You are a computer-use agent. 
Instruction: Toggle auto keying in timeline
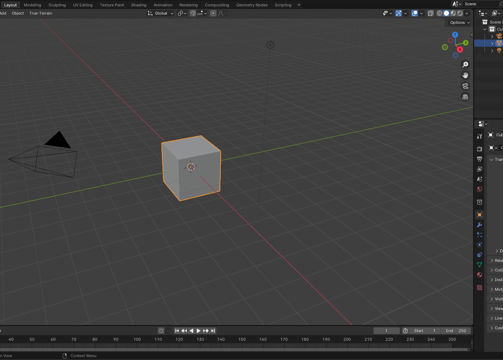point(161,331)
